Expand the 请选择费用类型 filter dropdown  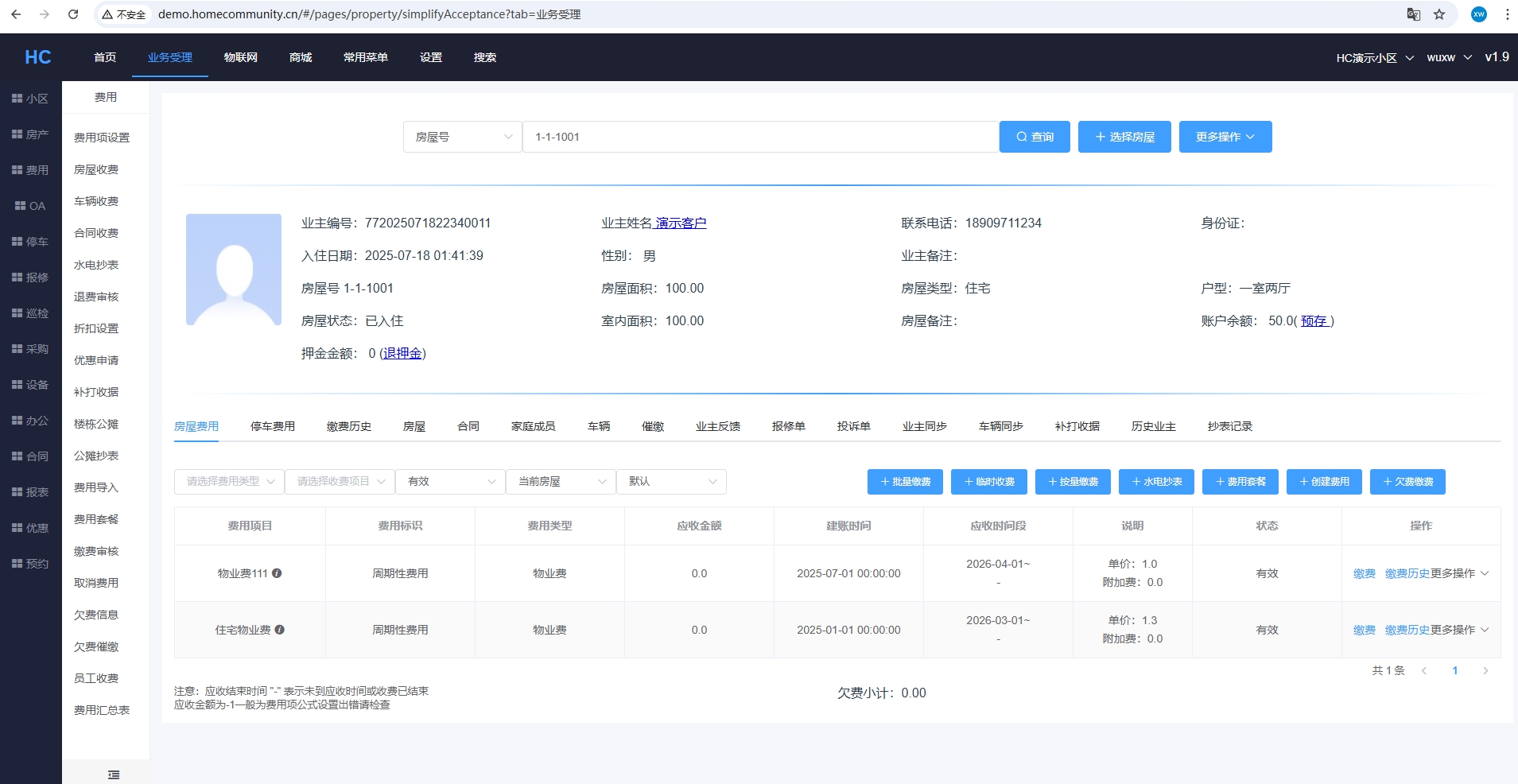click(x=229, y=482)
